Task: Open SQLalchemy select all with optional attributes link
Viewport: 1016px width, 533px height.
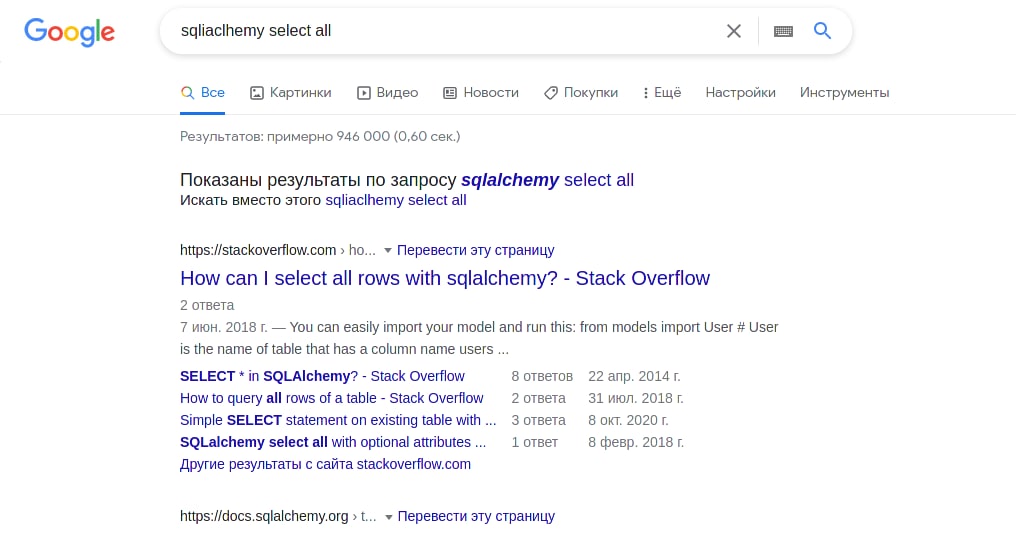Action: click(333, 442)
